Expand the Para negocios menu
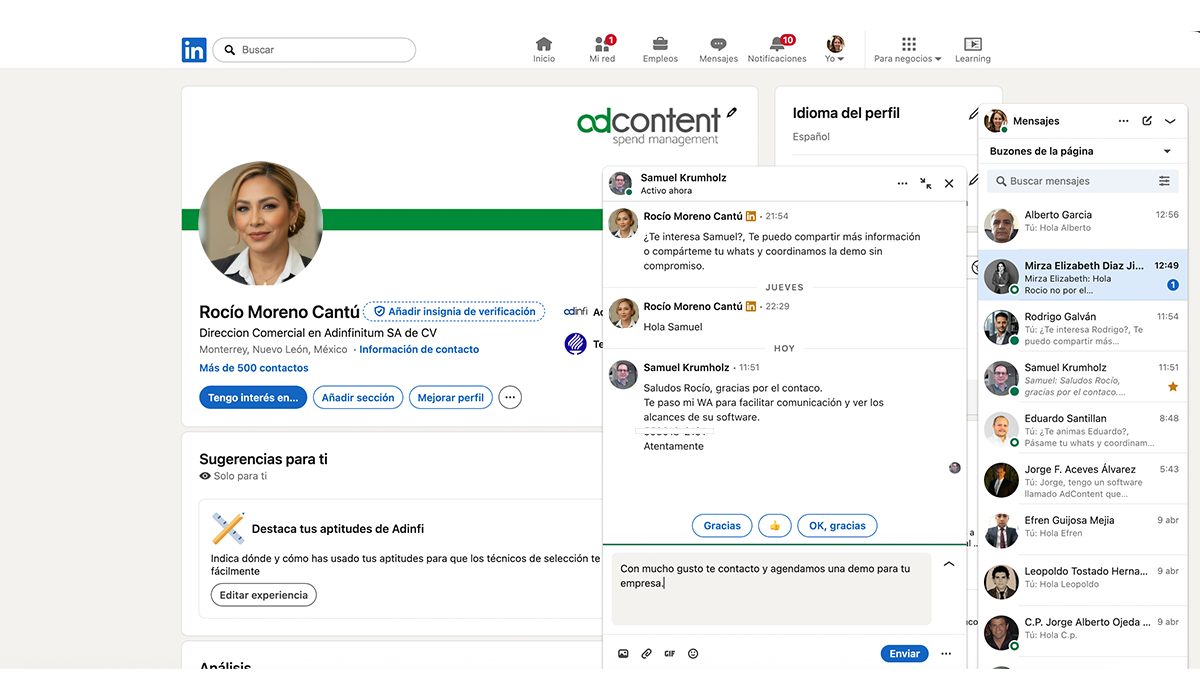This screenshot has height=700, width=1200. point(908,50)
